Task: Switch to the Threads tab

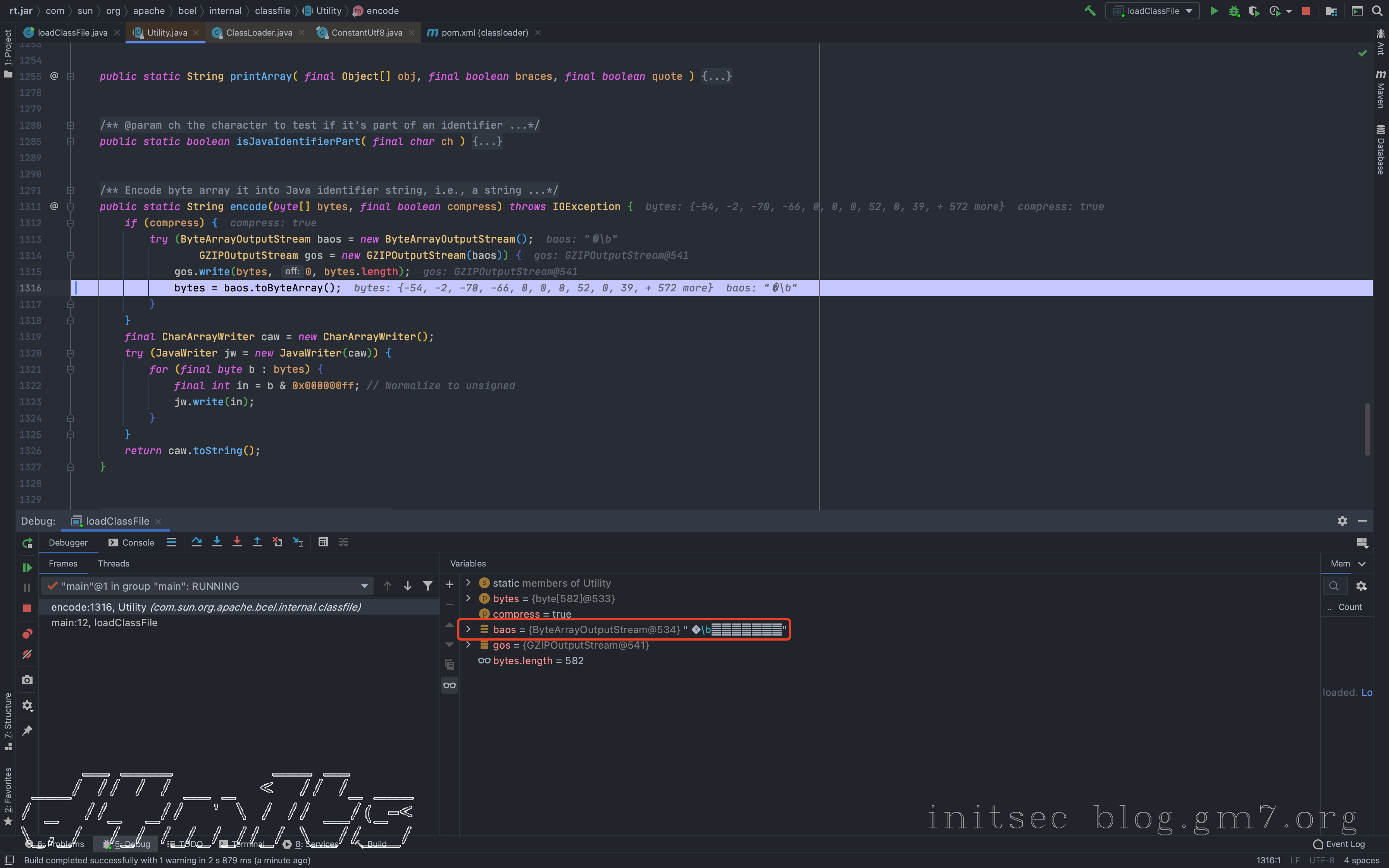Action: tap(113, 563)
